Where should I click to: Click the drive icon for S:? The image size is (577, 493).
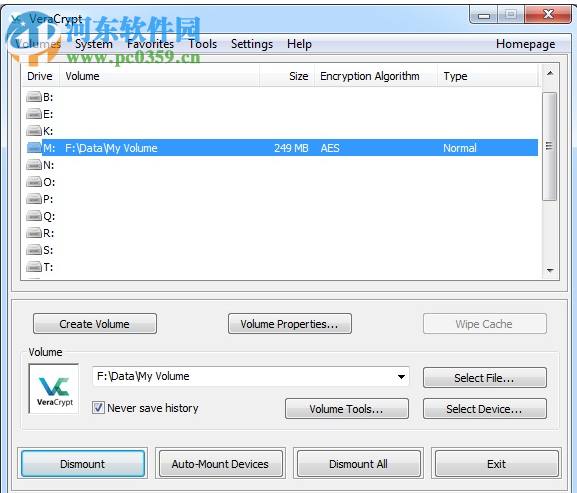pyautogui.click(x=34, y=250)
